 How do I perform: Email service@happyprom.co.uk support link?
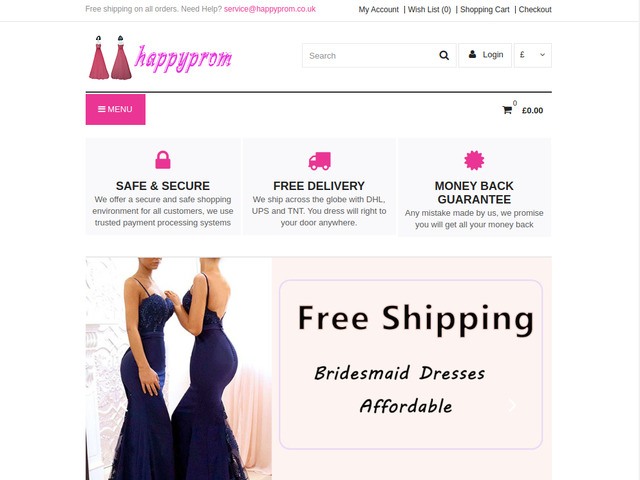click(x=270, y=9)
